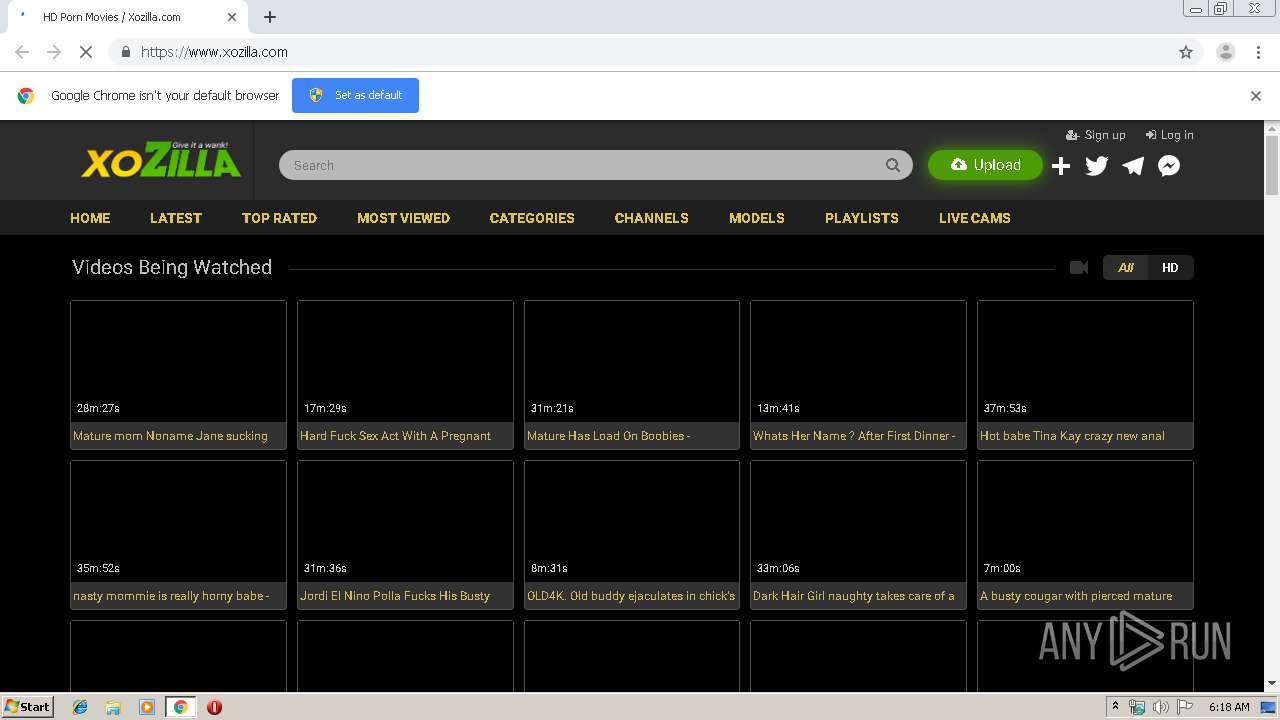Open a new browser tab
Viewport: 1280px width, 720px height.
tap(270, 17)
